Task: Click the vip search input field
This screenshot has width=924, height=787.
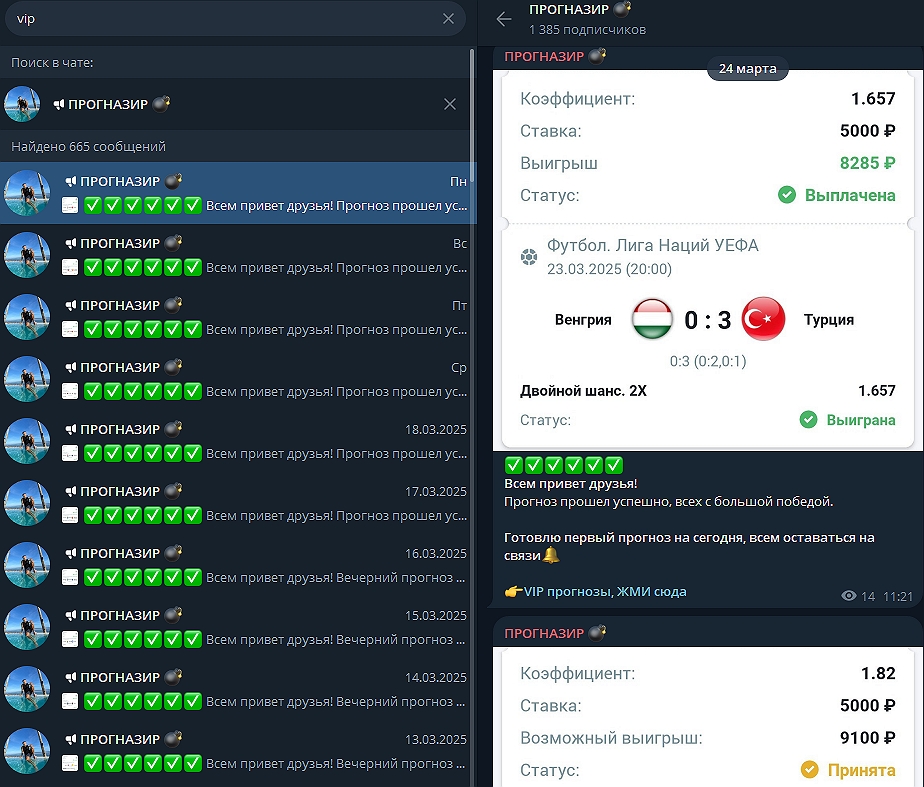Action: click(x=220, y=19)
